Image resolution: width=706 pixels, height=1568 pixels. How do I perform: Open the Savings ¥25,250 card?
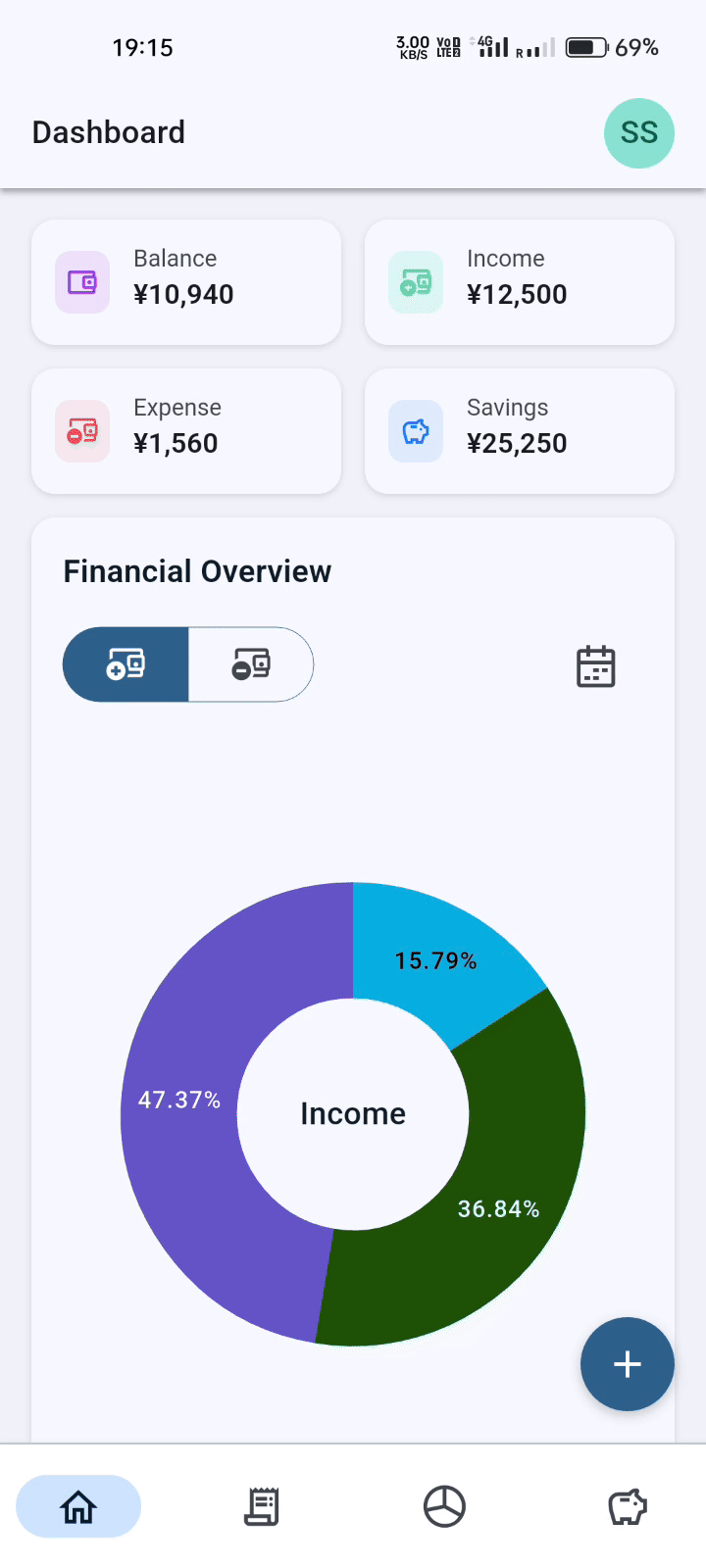pyautogui.click(x=520, y=431)
